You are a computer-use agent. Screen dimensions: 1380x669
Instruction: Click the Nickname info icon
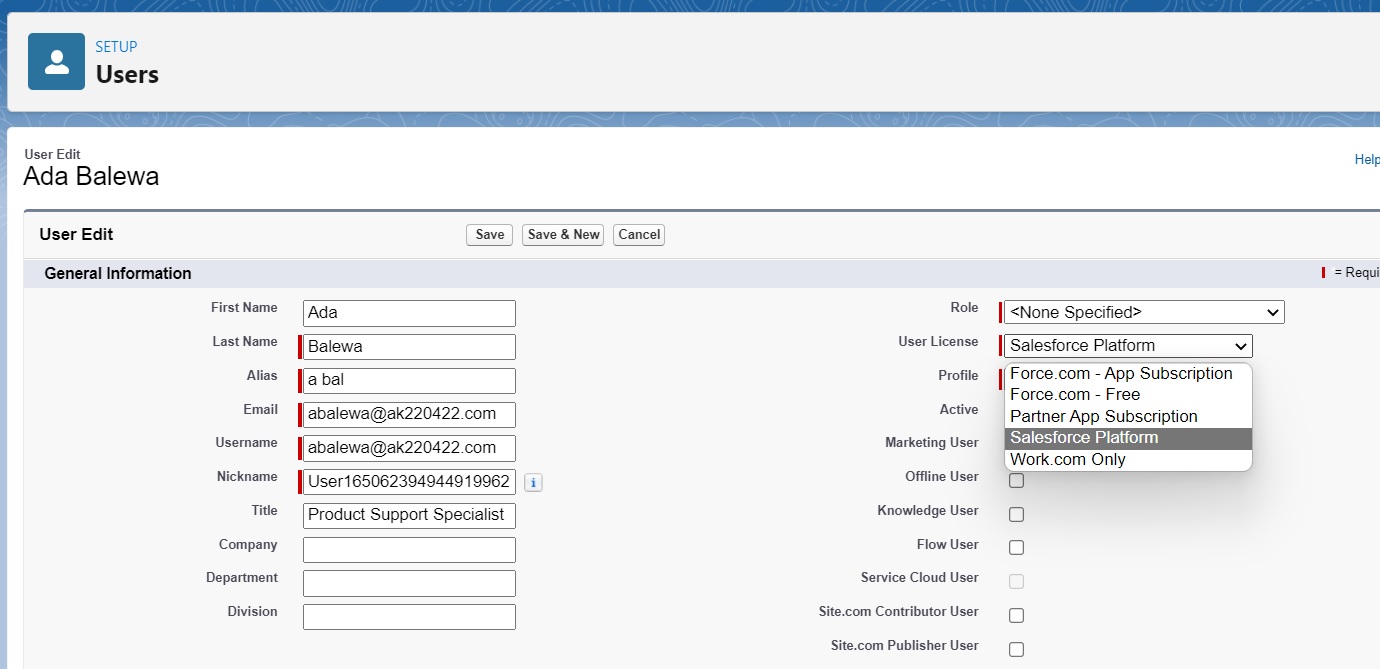click(533, 483)
